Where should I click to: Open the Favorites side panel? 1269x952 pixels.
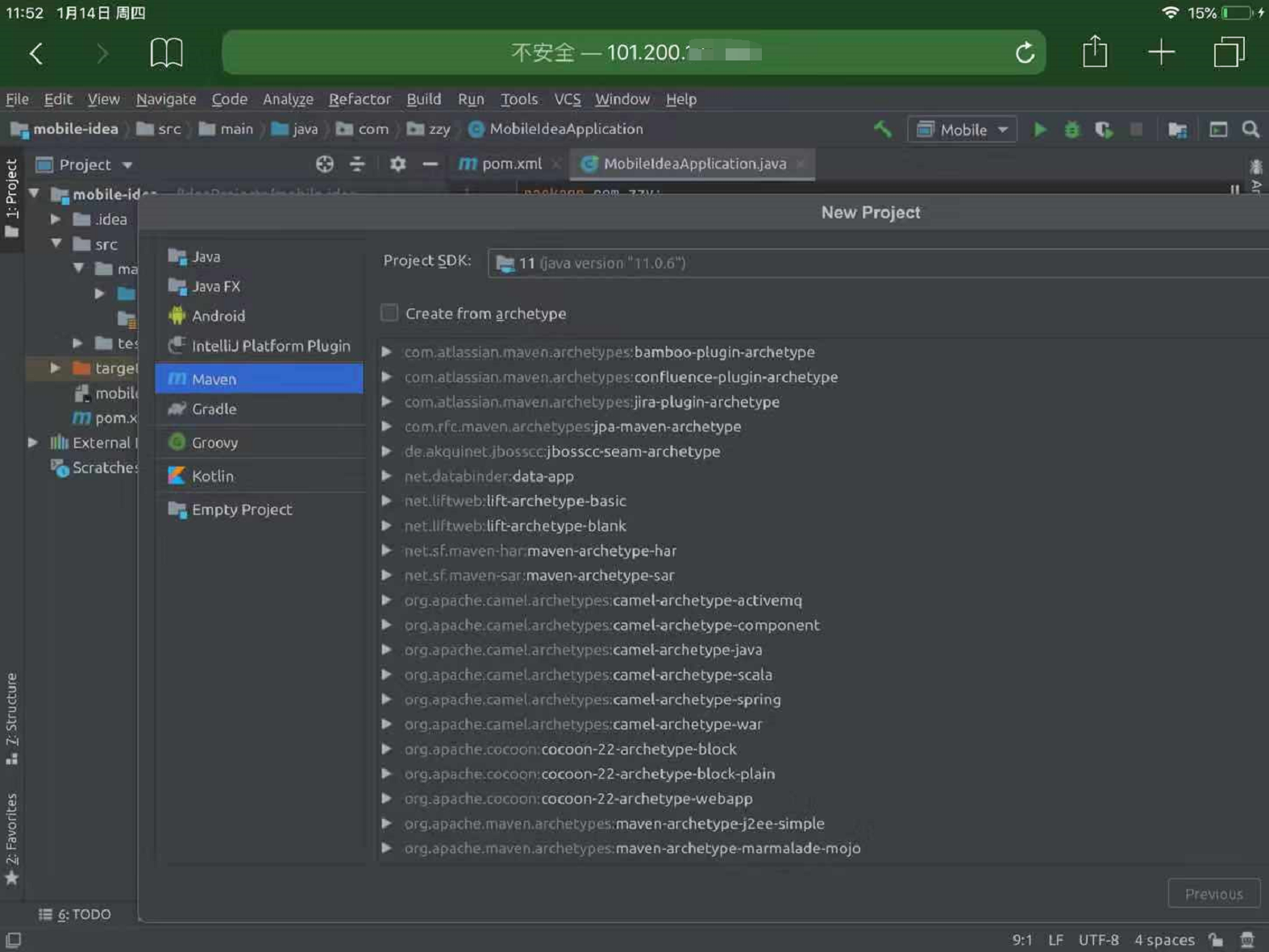click(x=11, y=839)
